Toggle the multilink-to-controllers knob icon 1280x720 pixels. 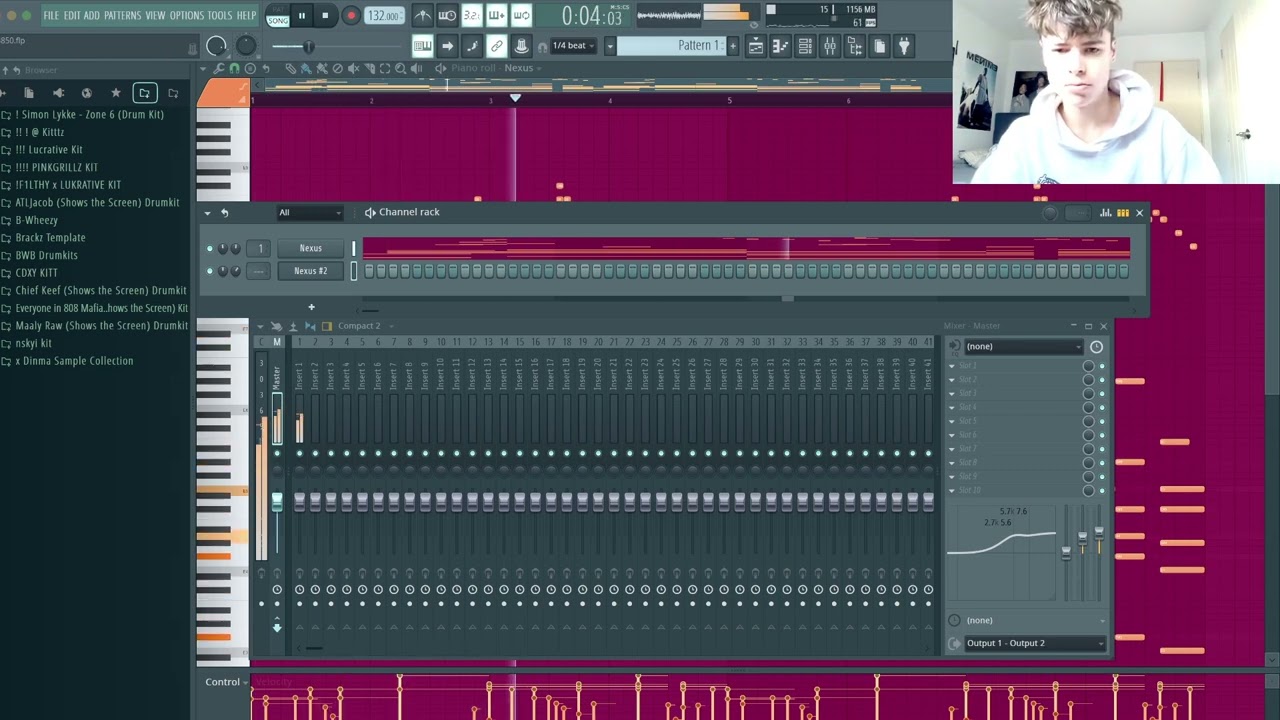point(521,46)
